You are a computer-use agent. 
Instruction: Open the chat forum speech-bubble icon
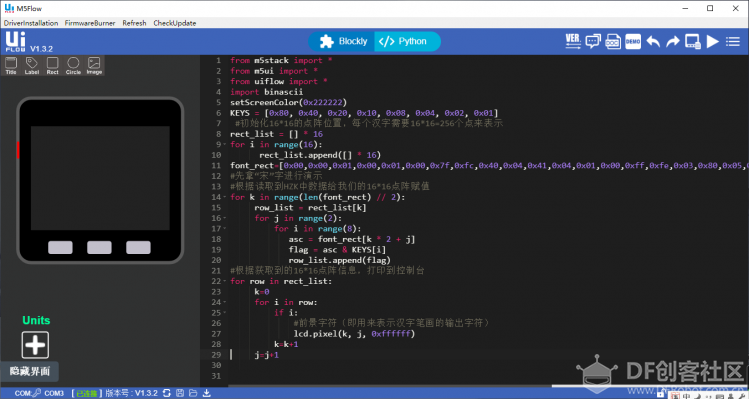[x=593, y=41]
